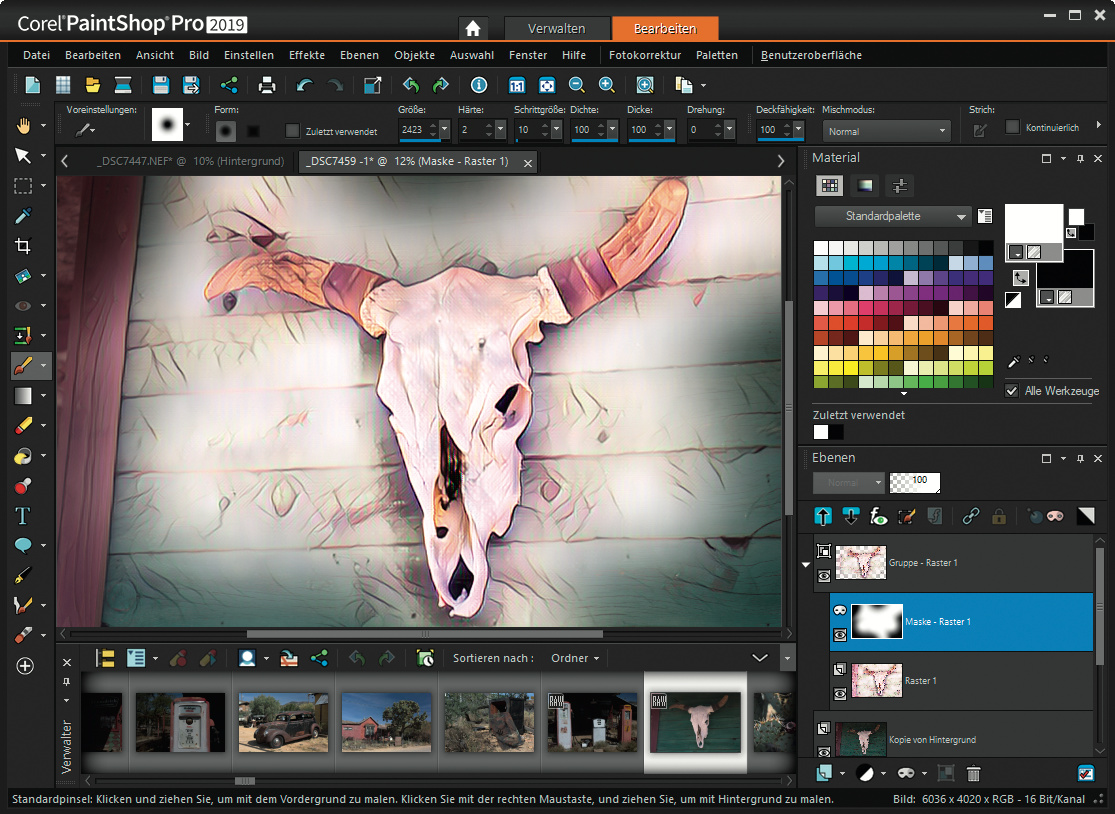Expand the Standardpalette dropdown
Screen dimensions: 1115x814
892,216
